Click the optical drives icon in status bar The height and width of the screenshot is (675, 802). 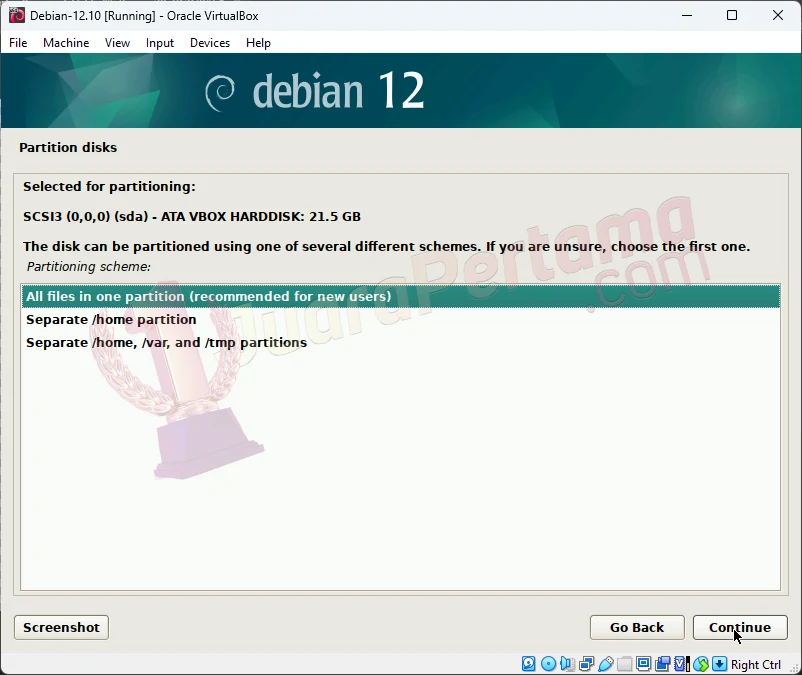[x=548, y=664]
